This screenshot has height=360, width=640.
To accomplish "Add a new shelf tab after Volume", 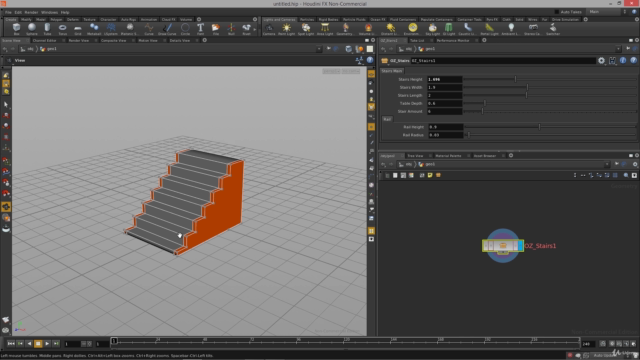I will 199,19.
